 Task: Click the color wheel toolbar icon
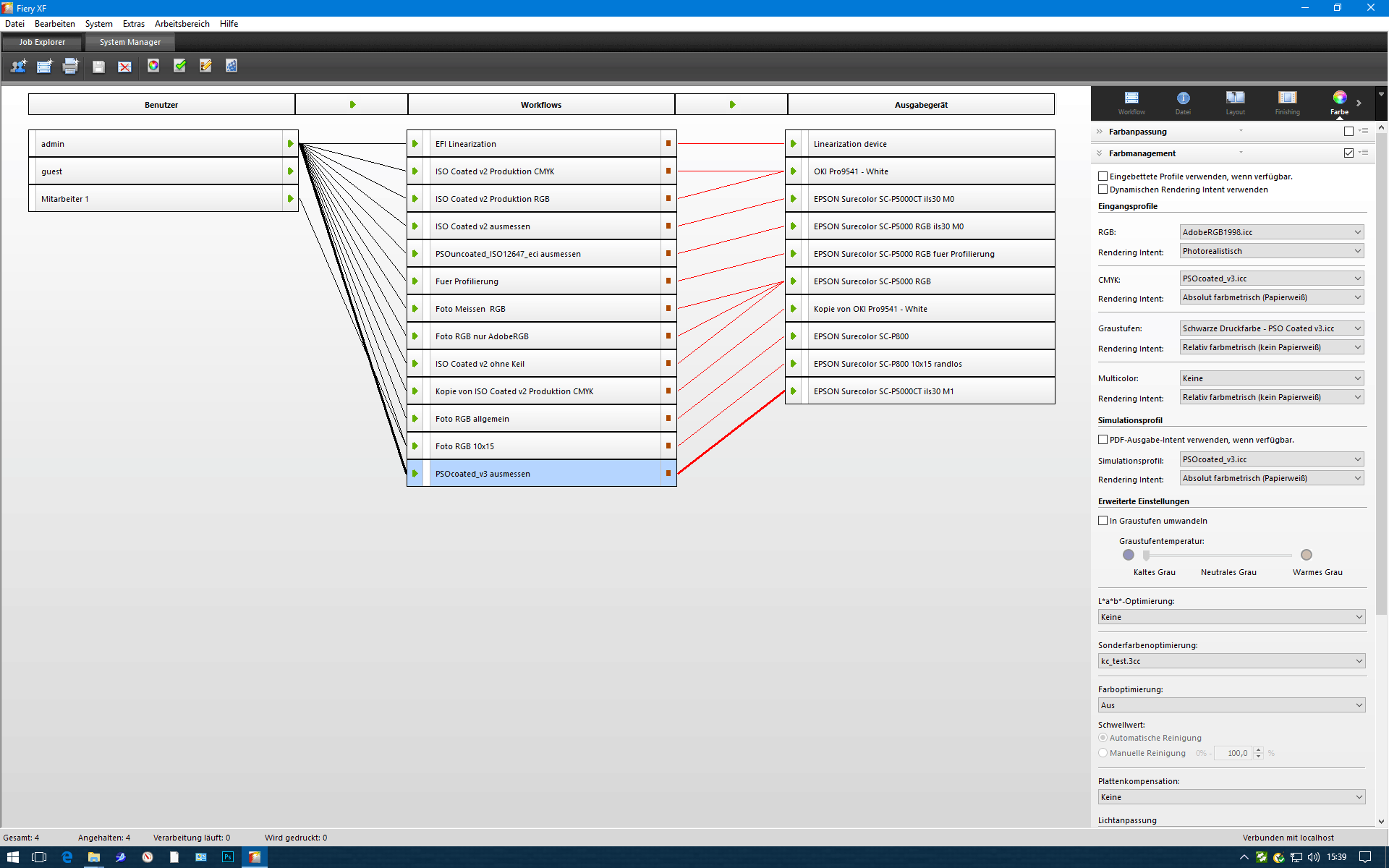[x=153, y=66]
